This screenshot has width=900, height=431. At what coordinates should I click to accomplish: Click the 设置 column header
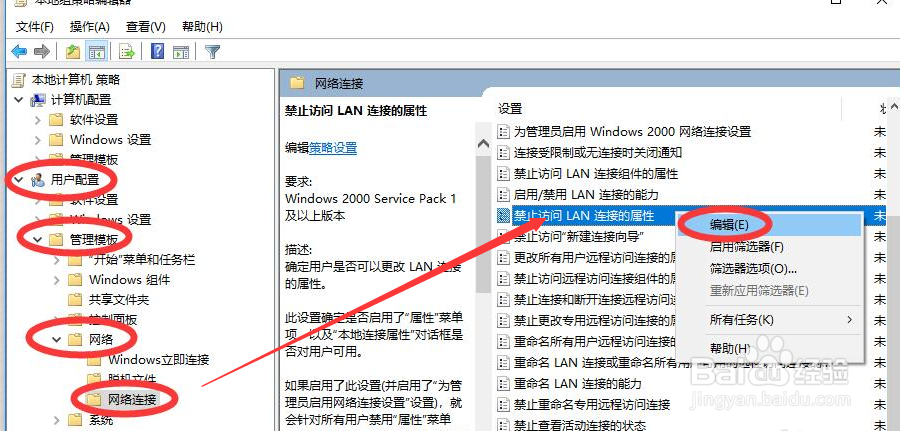510,108
